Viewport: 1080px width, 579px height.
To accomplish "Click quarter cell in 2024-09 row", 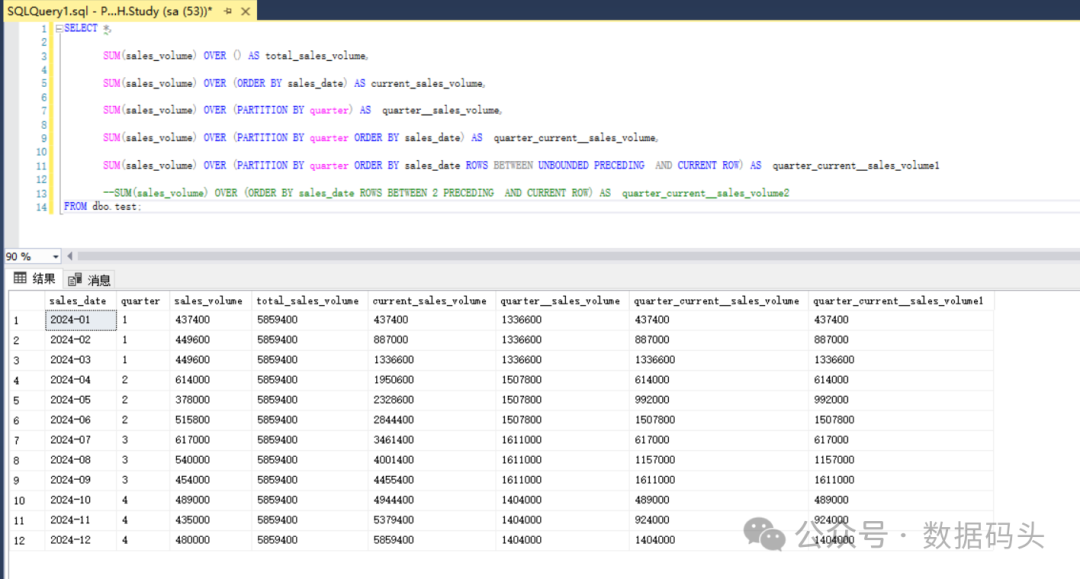I will click(143, 480).
